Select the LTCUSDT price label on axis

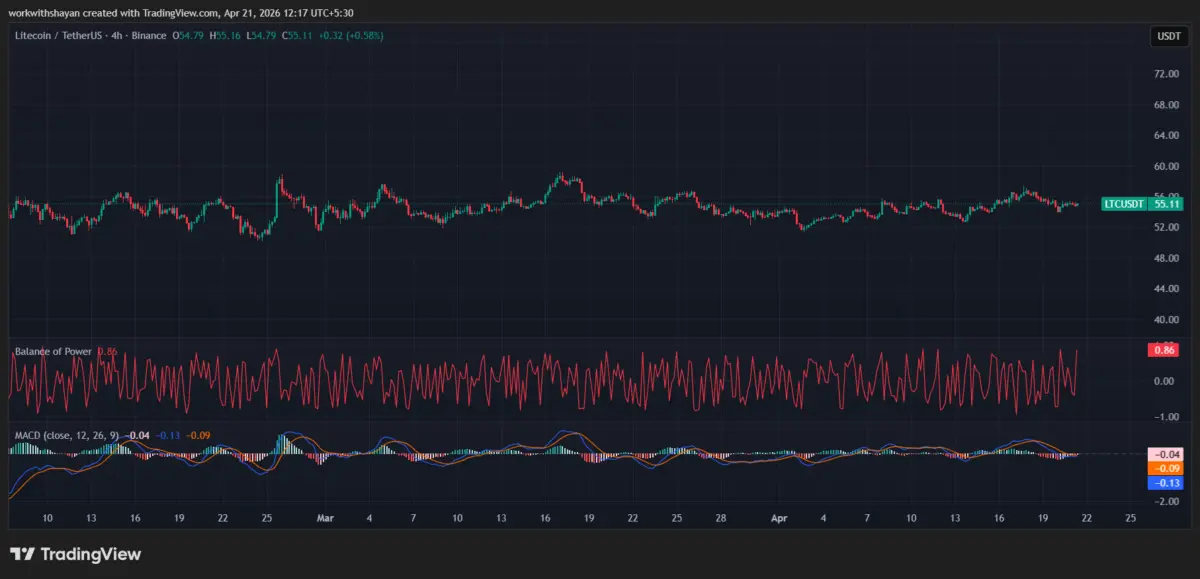pyautogui.click(x=1123, y=204)
